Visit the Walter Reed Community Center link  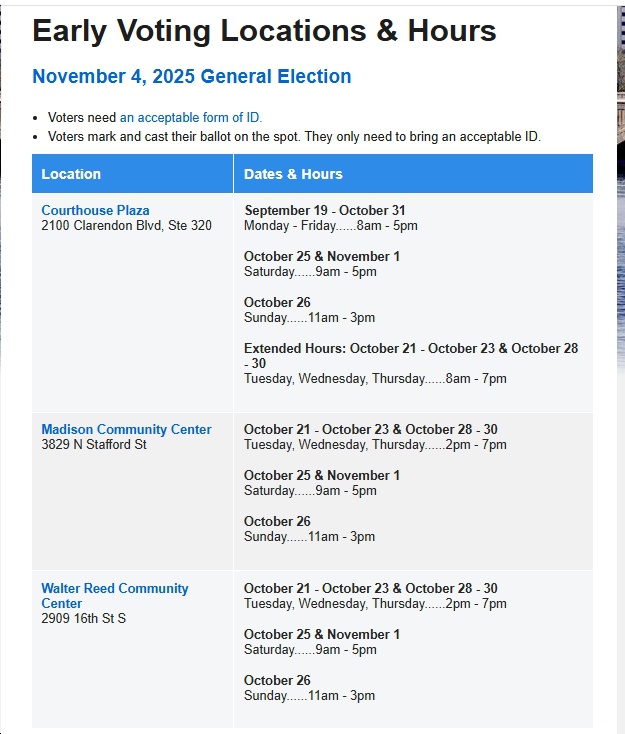click(114, 589)
